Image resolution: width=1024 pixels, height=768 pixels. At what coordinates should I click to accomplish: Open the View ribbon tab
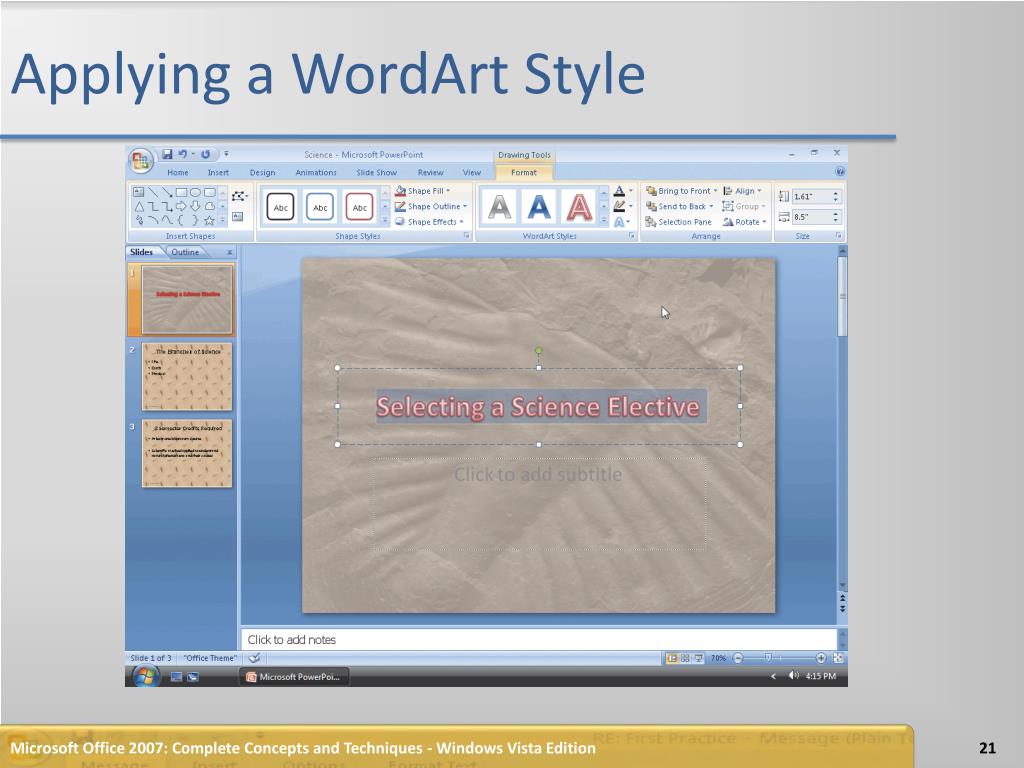472,172
